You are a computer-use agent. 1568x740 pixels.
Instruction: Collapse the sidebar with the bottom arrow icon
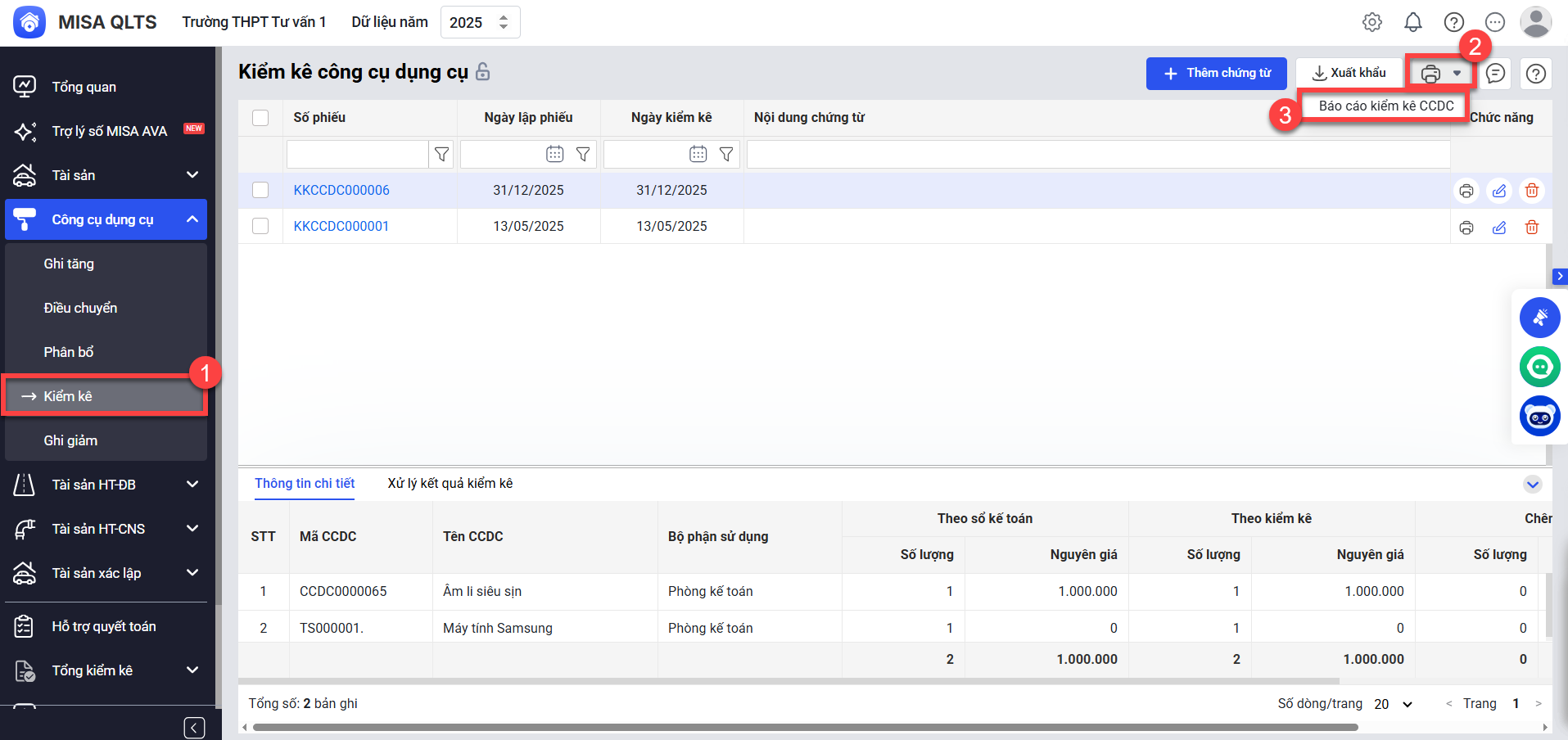tap(194, 728)
